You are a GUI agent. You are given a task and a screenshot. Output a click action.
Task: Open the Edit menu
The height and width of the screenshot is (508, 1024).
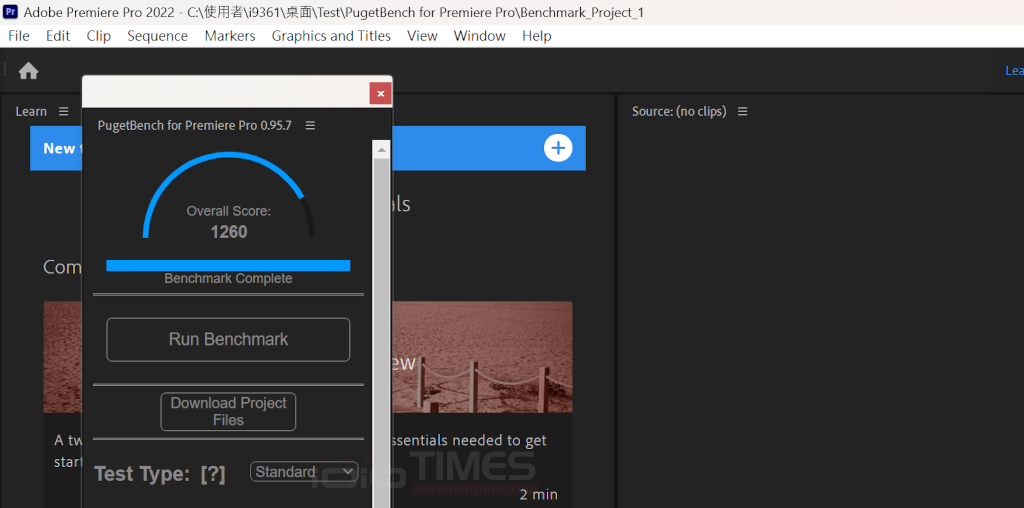pos(58,36)
